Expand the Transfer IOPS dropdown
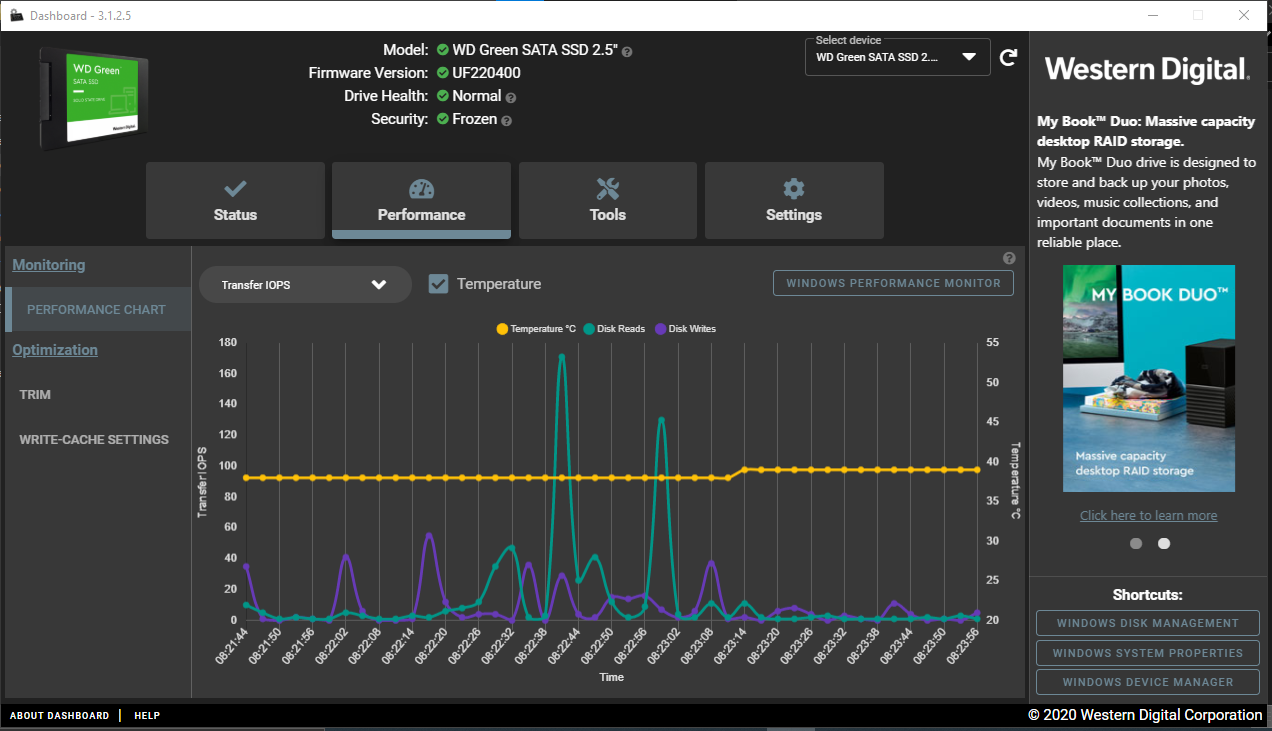The width and height of the screenshot is (1272, 731). (305, 285)
